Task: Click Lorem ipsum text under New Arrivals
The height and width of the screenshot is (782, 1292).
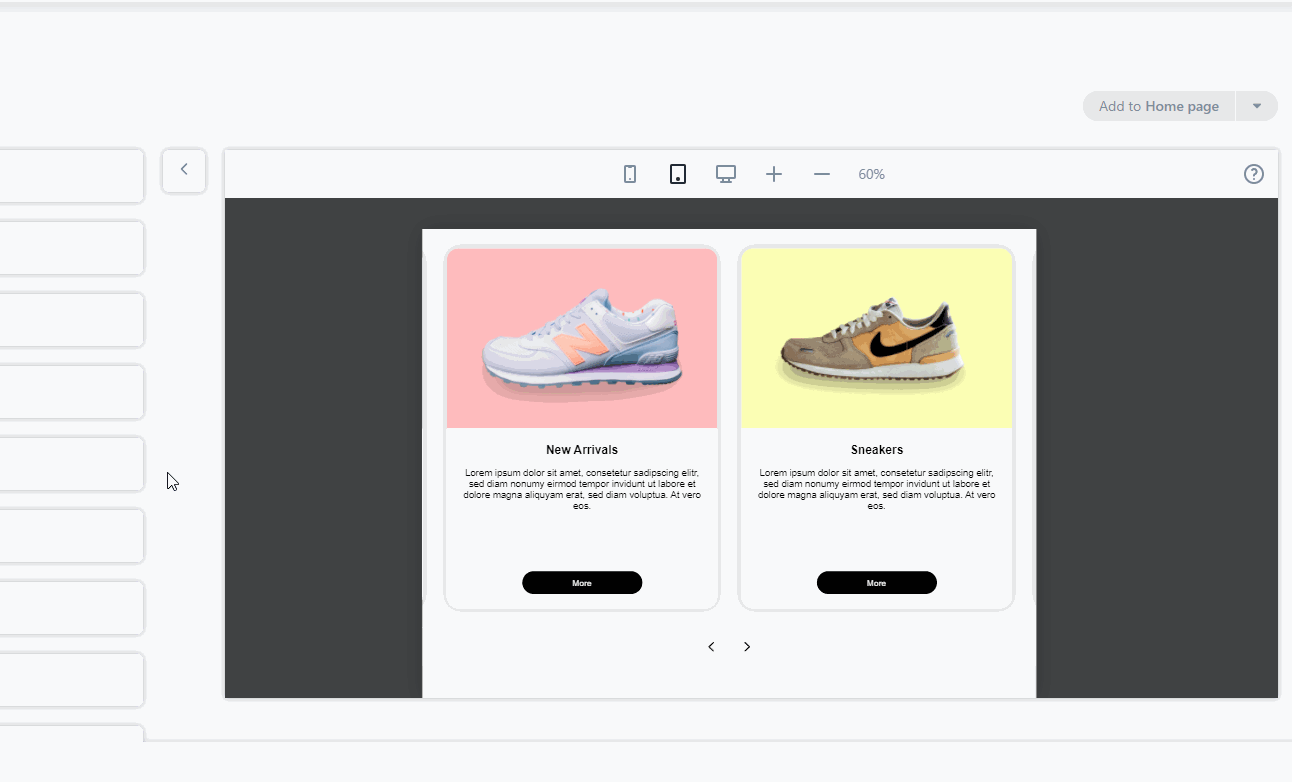Action: [x=582, y=489]
